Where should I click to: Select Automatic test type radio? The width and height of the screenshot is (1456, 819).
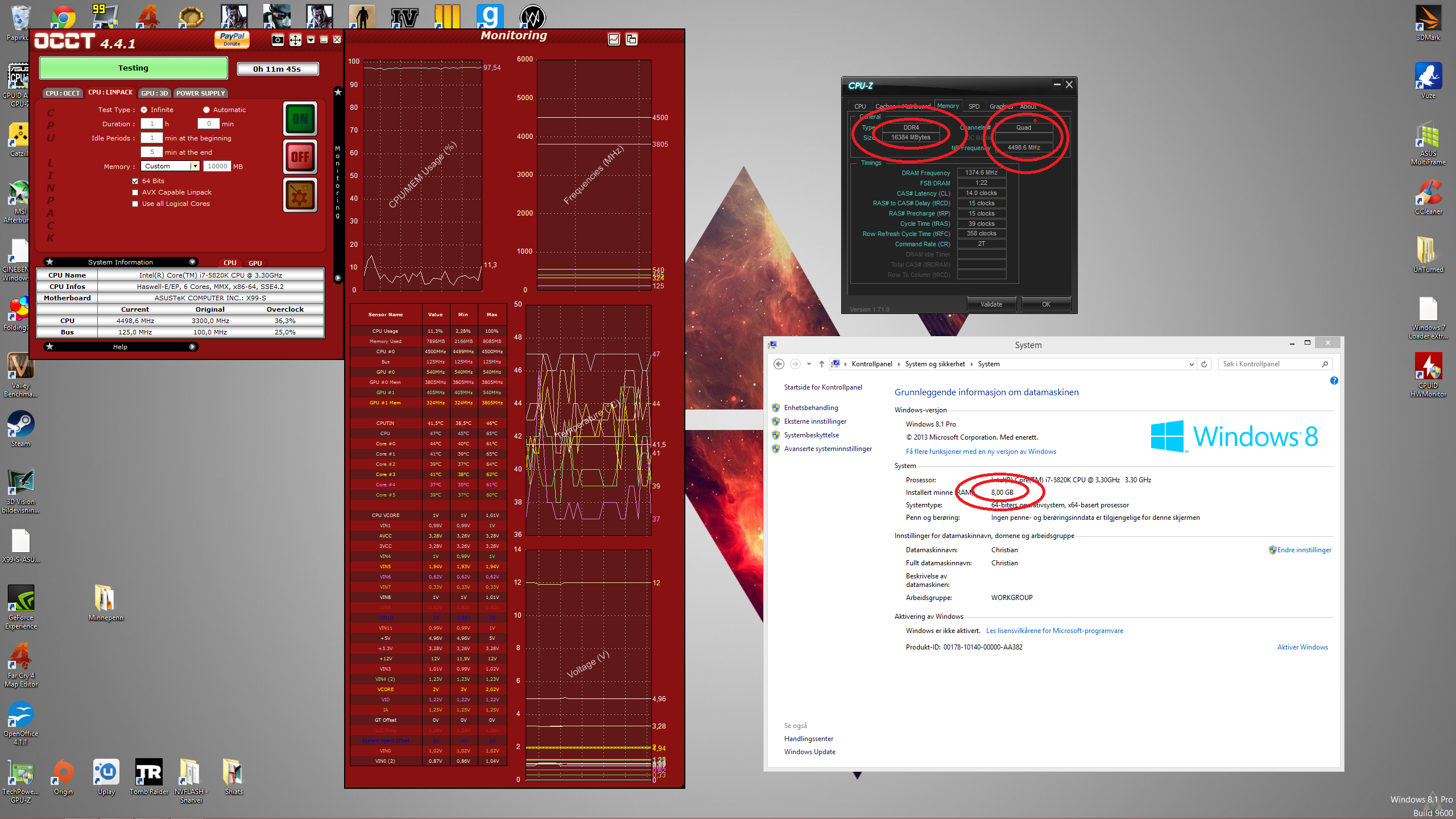(206, 110)
